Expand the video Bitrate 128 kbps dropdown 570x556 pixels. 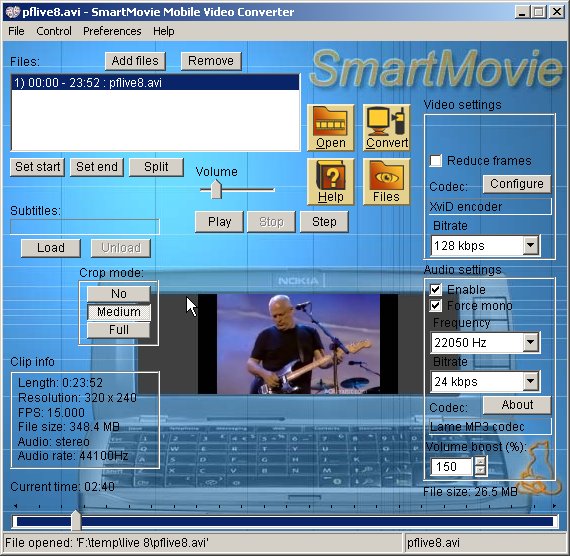coord(530,245)
